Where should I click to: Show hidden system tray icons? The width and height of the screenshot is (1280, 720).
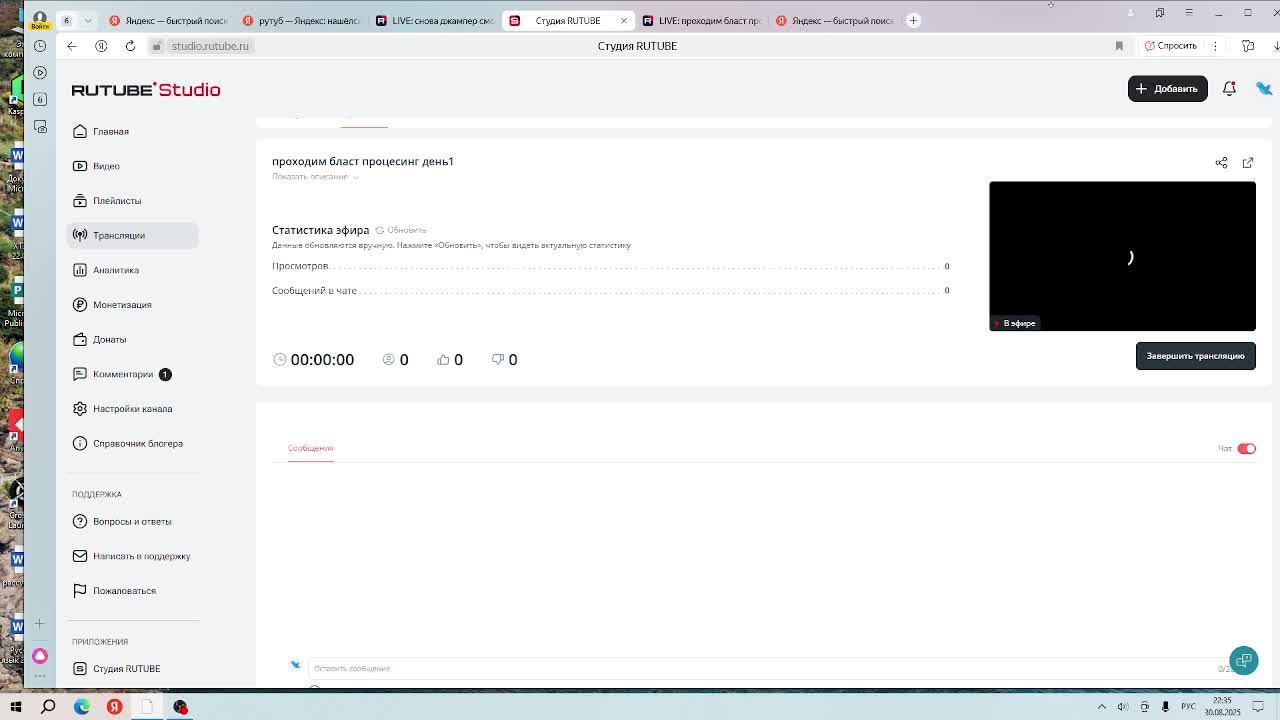tap(1102, 707)
